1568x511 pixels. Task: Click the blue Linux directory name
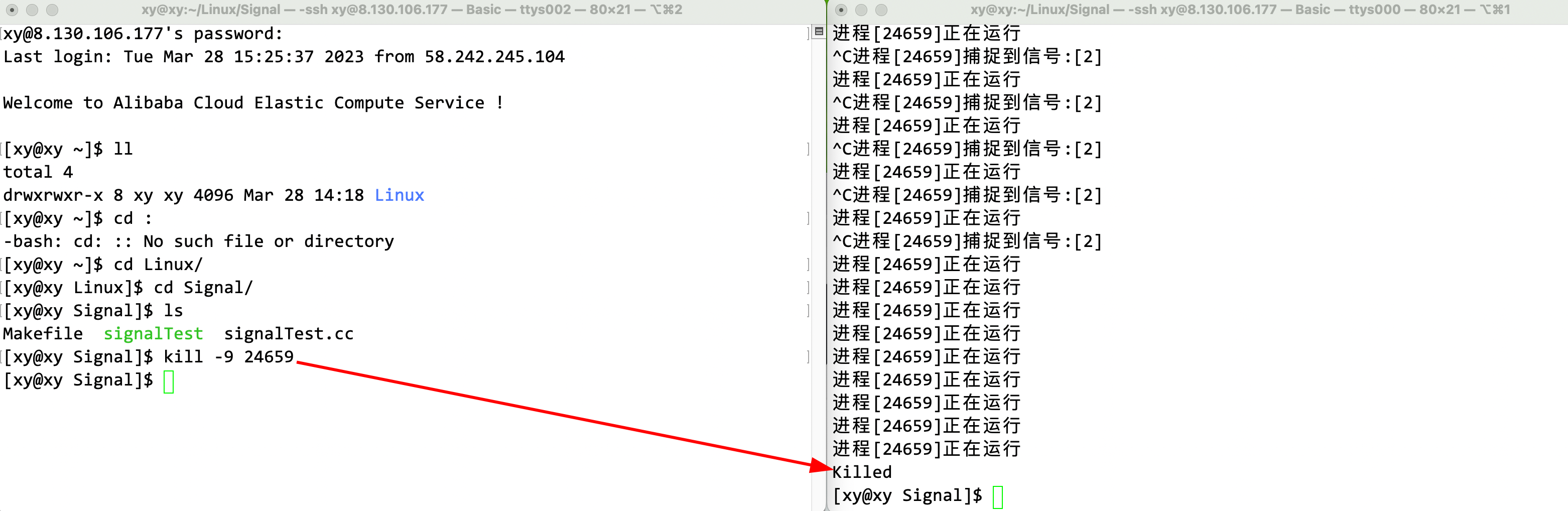(x=400, y=195)
